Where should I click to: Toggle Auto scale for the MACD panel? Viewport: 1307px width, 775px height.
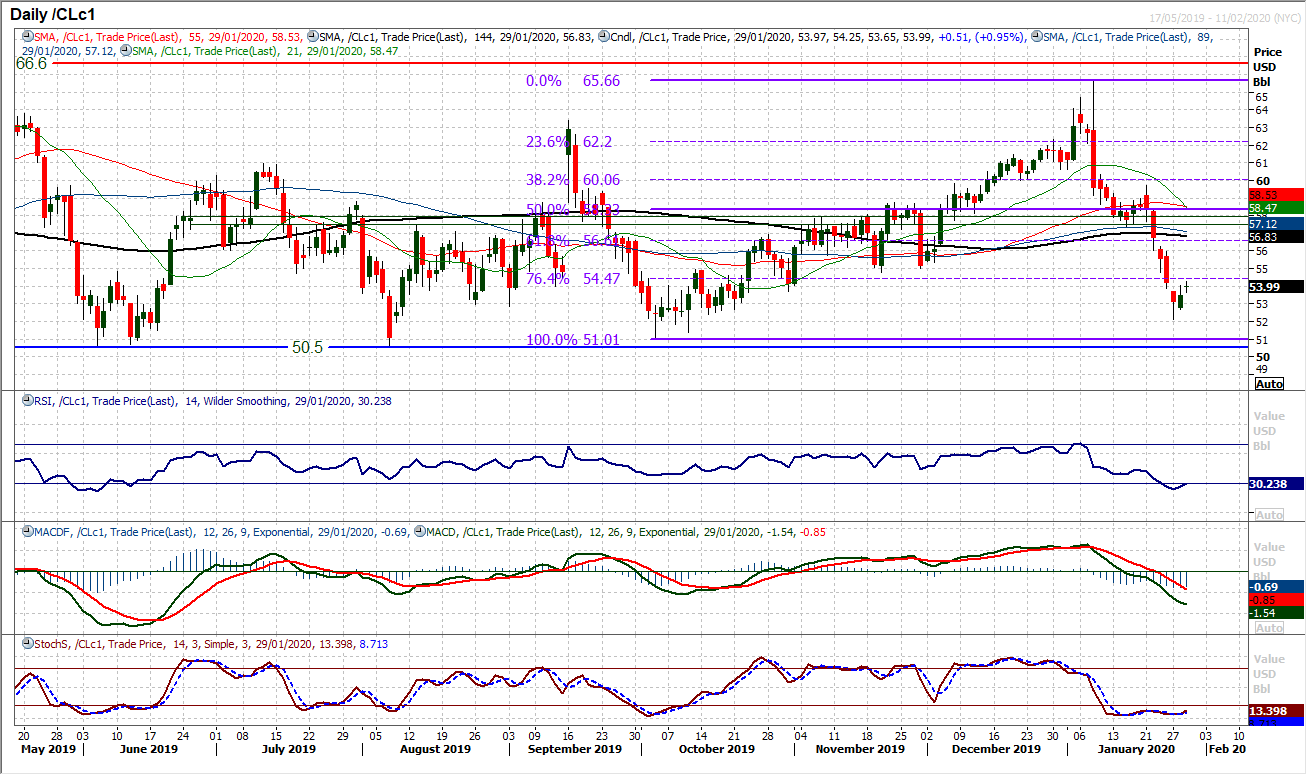1268,626
